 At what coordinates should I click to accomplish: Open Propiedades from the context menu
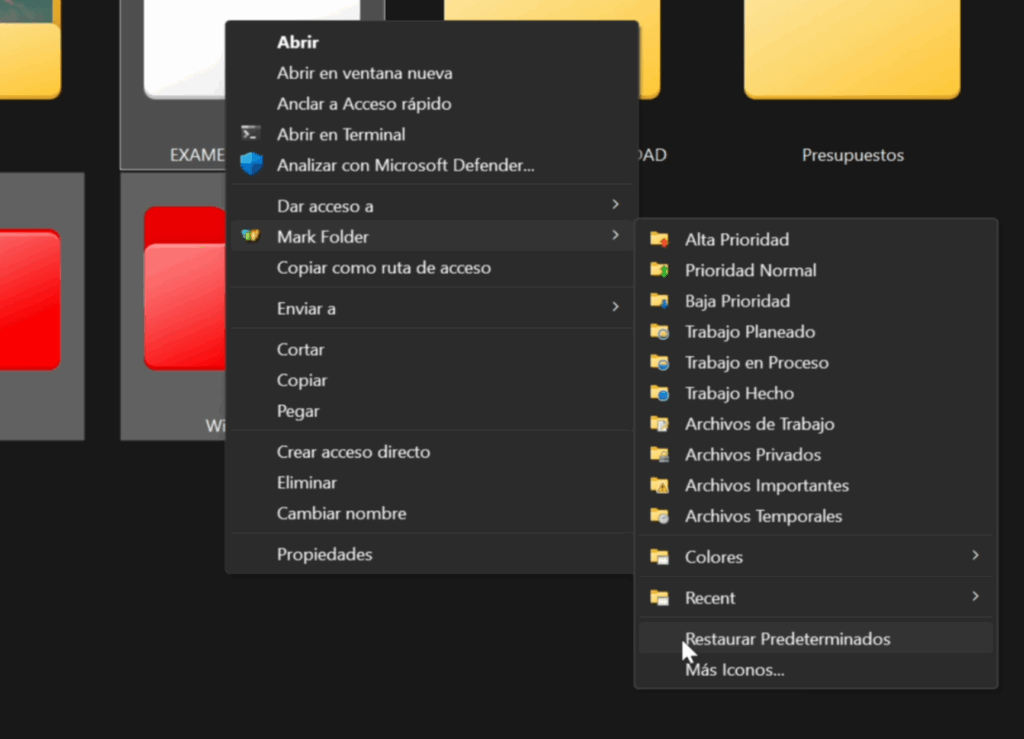432,554
